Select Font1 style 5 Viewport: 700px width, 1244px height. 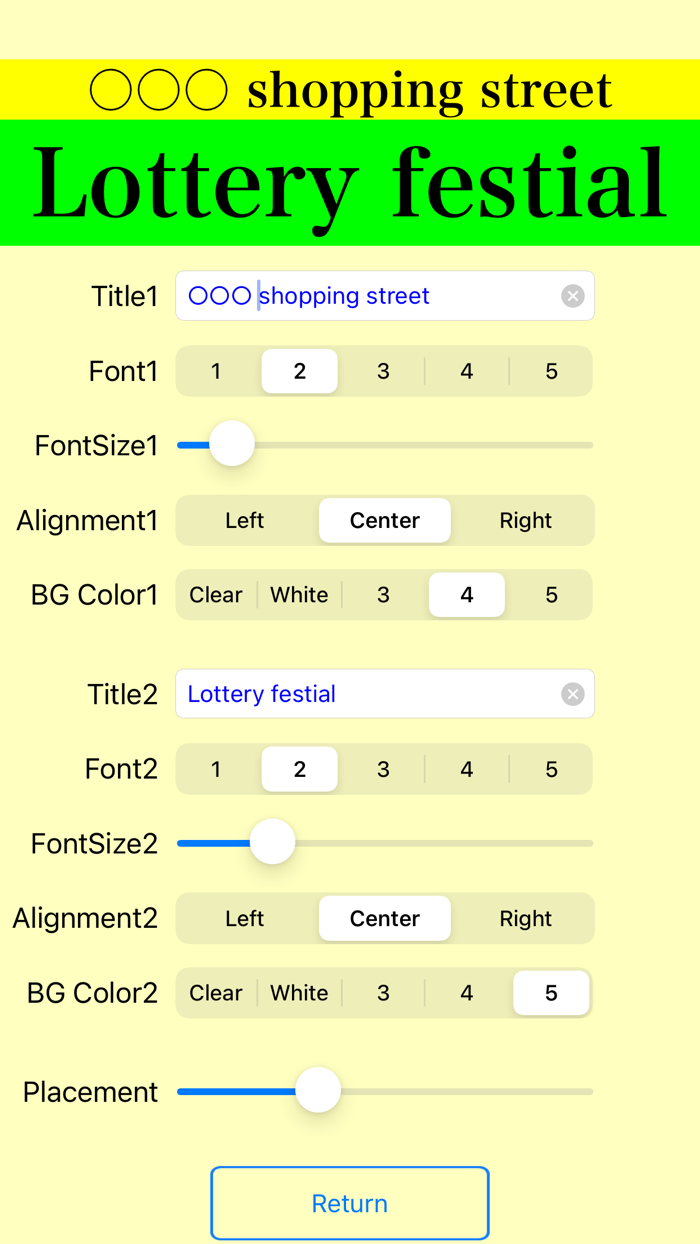coord(551,370)
